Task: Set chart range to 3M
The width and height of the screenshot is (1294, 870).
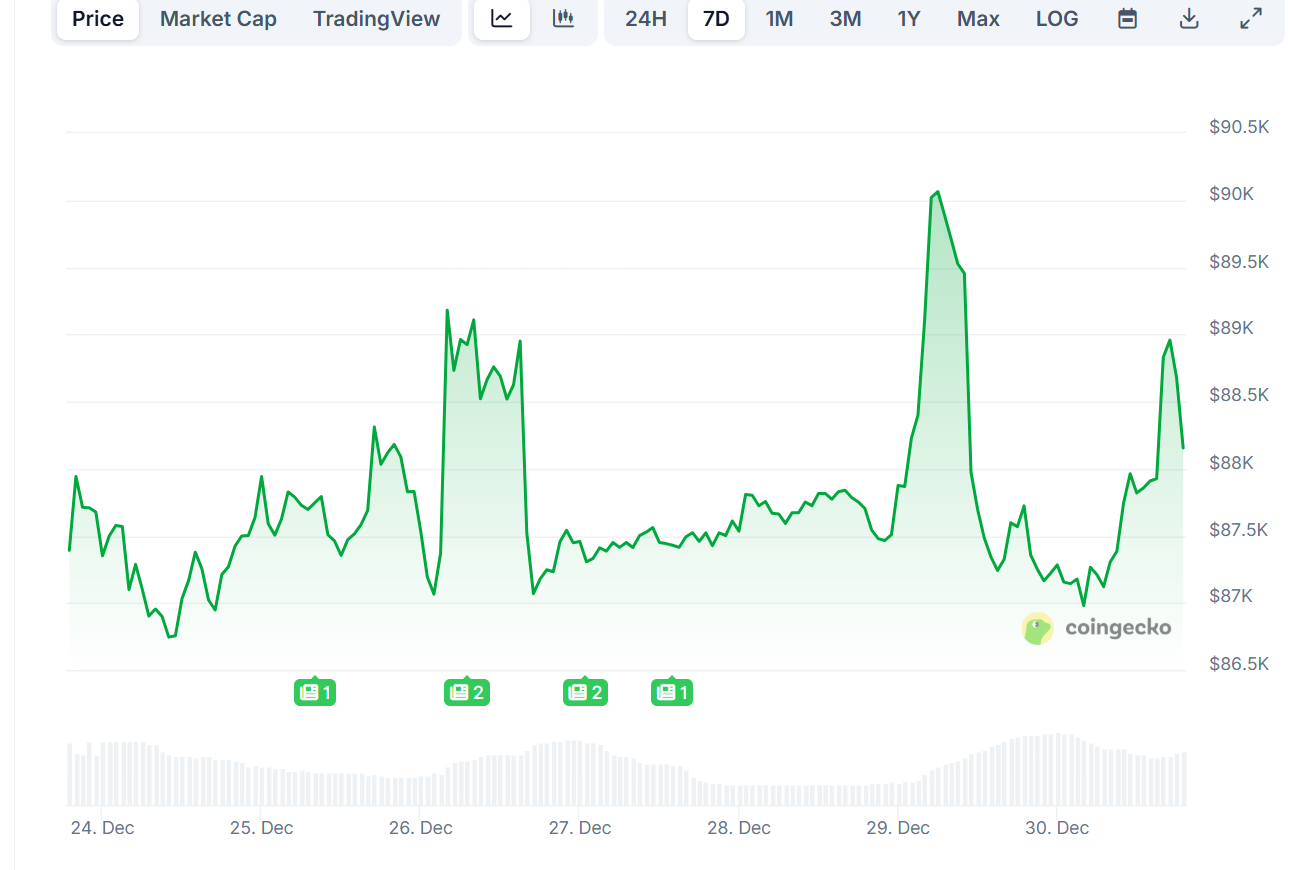Action: (845, 19)
